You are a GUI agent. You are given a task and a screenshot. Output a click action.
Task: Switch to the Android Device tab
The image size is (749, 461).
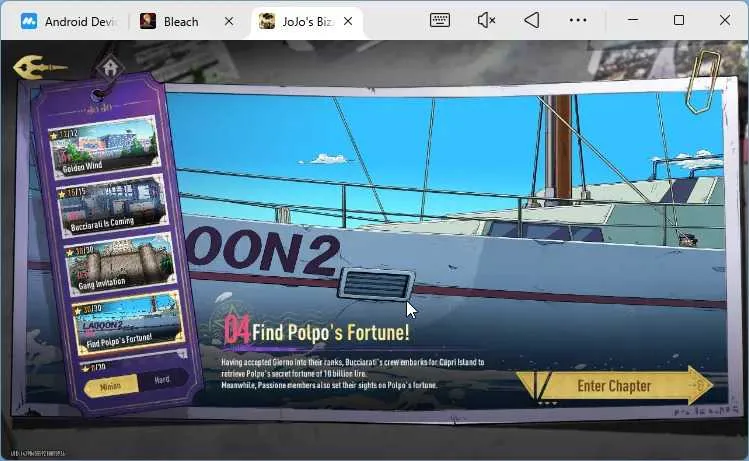pos(68,21)
